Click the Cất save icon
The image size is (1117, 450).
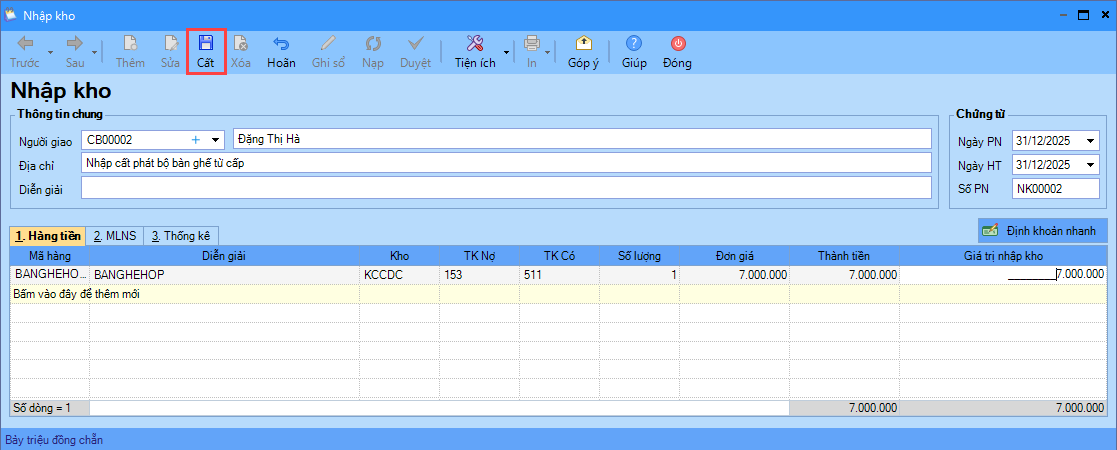[205, 44]
